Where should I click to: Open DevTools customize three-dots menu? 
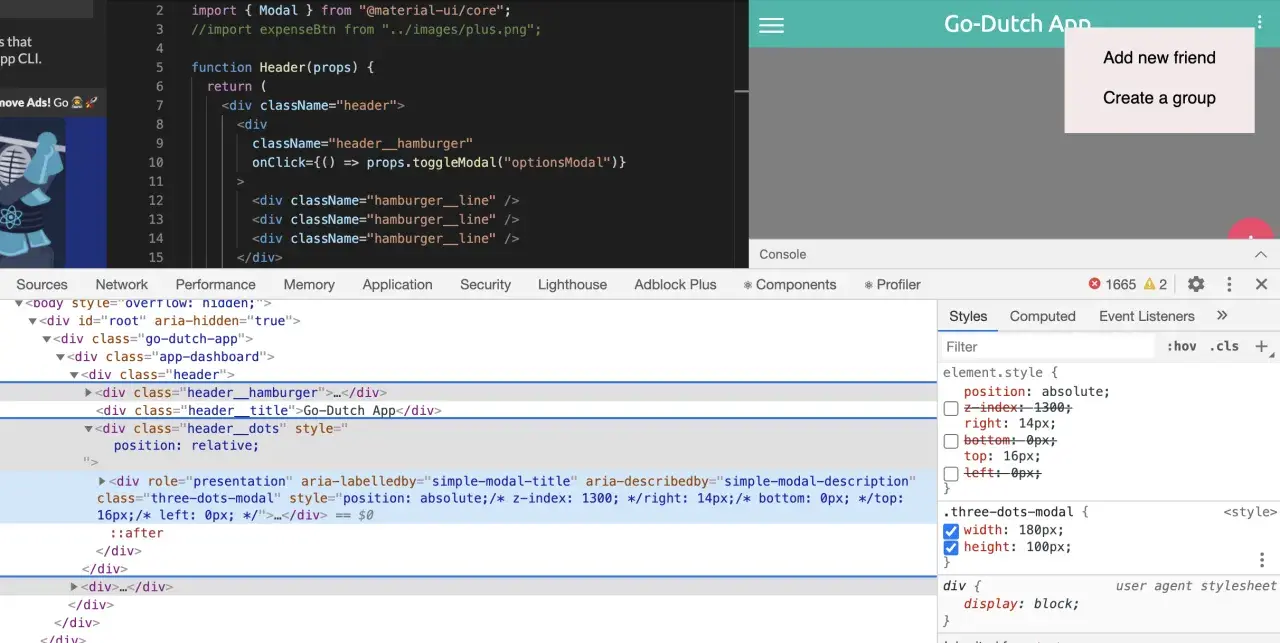[x=1230, y=284]
